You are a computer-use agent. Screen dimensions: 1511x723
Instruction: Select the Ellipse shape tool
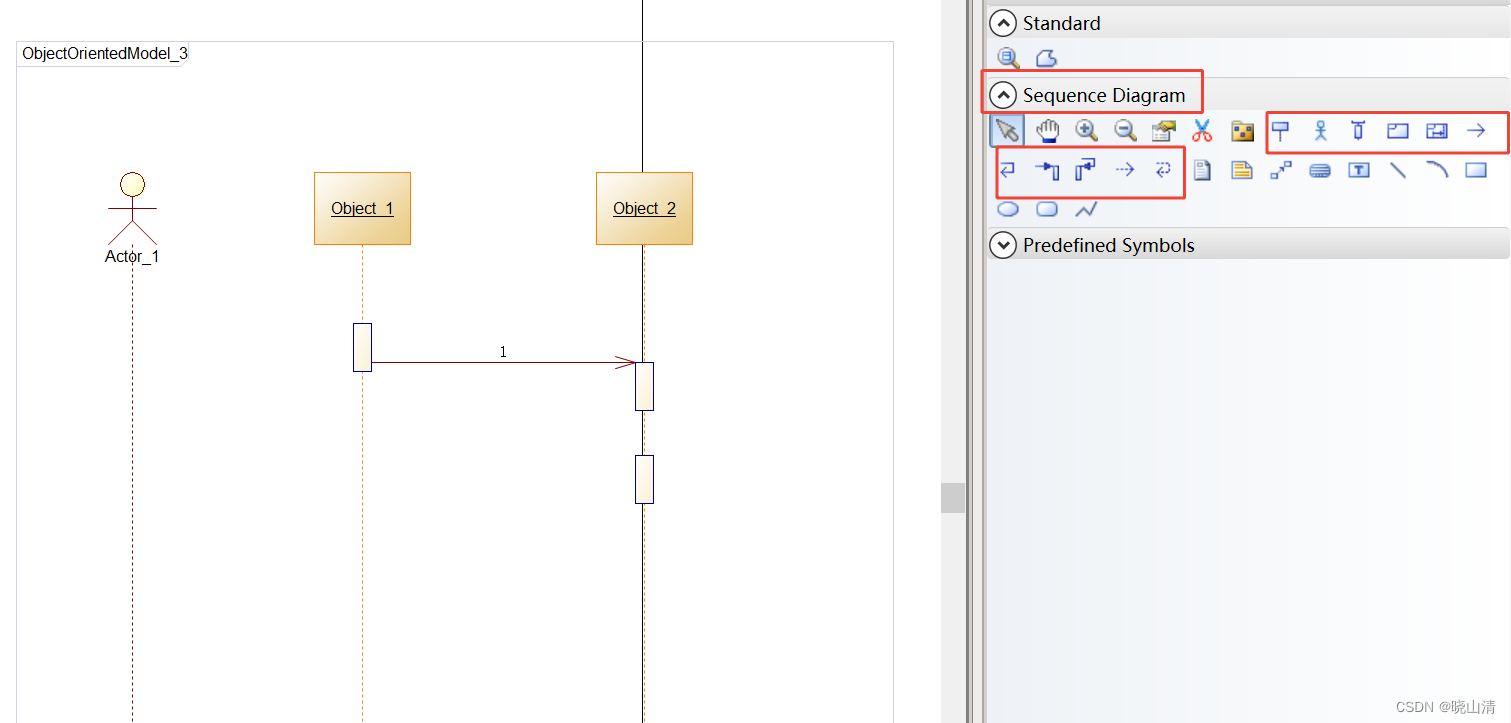point(1008,209)
